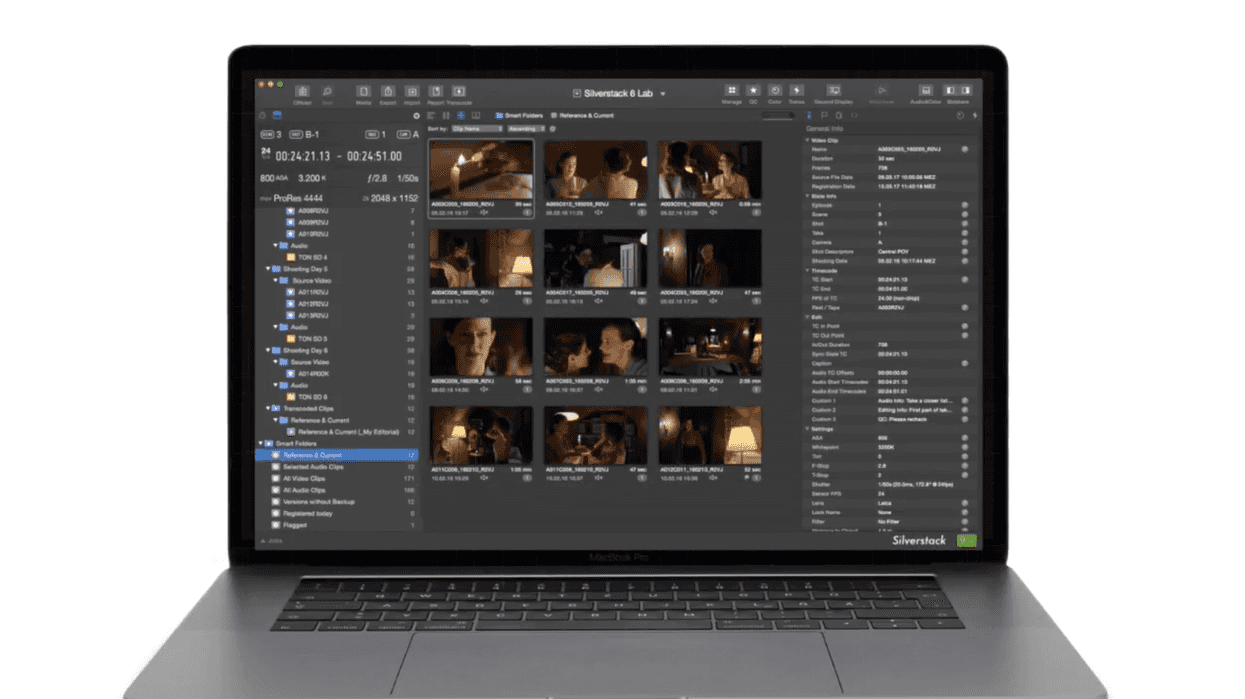Select the clipboard inspector tab icon
Screen dimensions: 1245x699
(839, 116)
